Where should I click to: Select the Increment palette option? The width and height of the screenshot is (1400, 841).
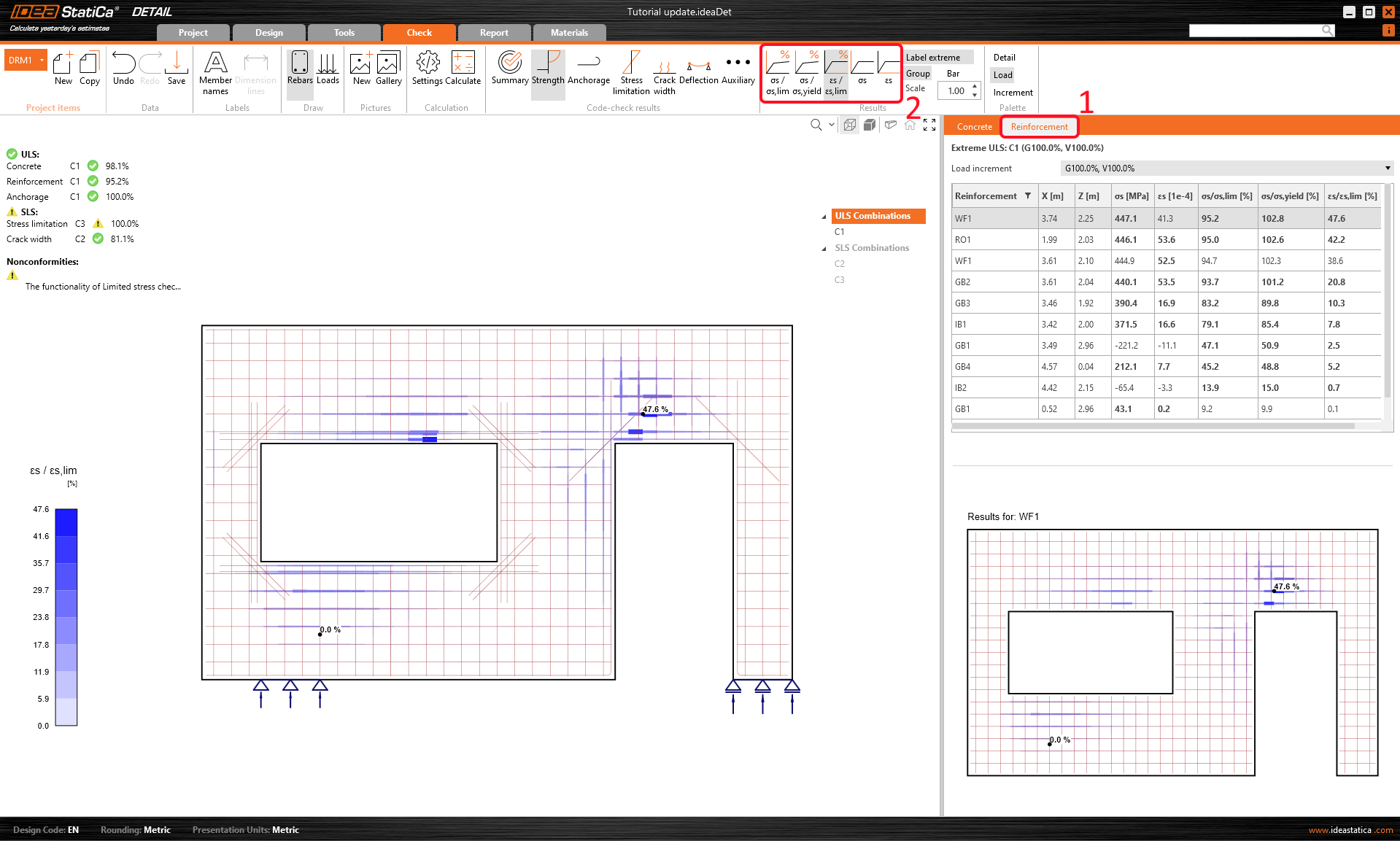click(x=1013, y=93)
